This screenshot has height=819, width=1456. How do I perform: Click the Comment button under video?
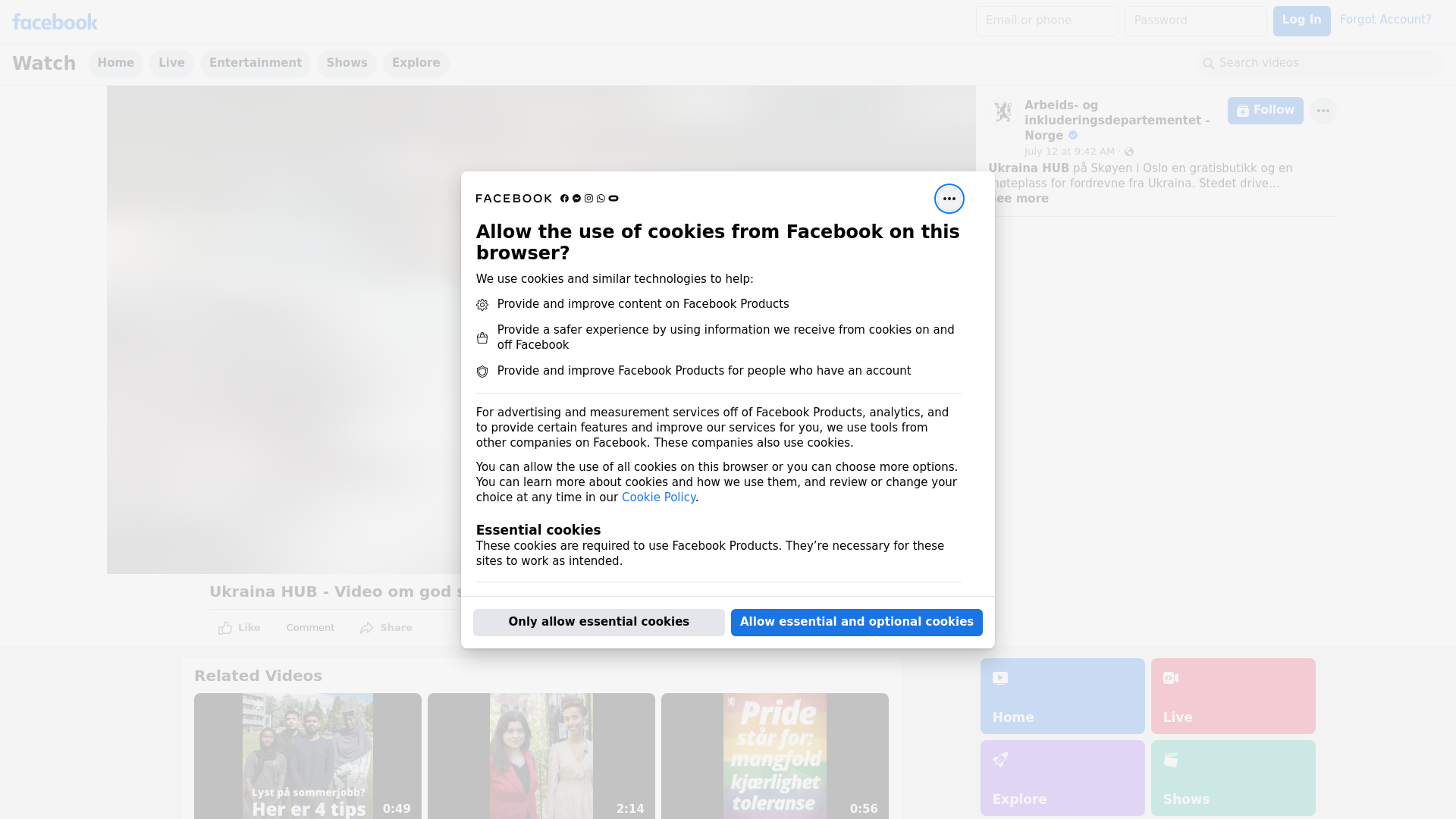310,628
